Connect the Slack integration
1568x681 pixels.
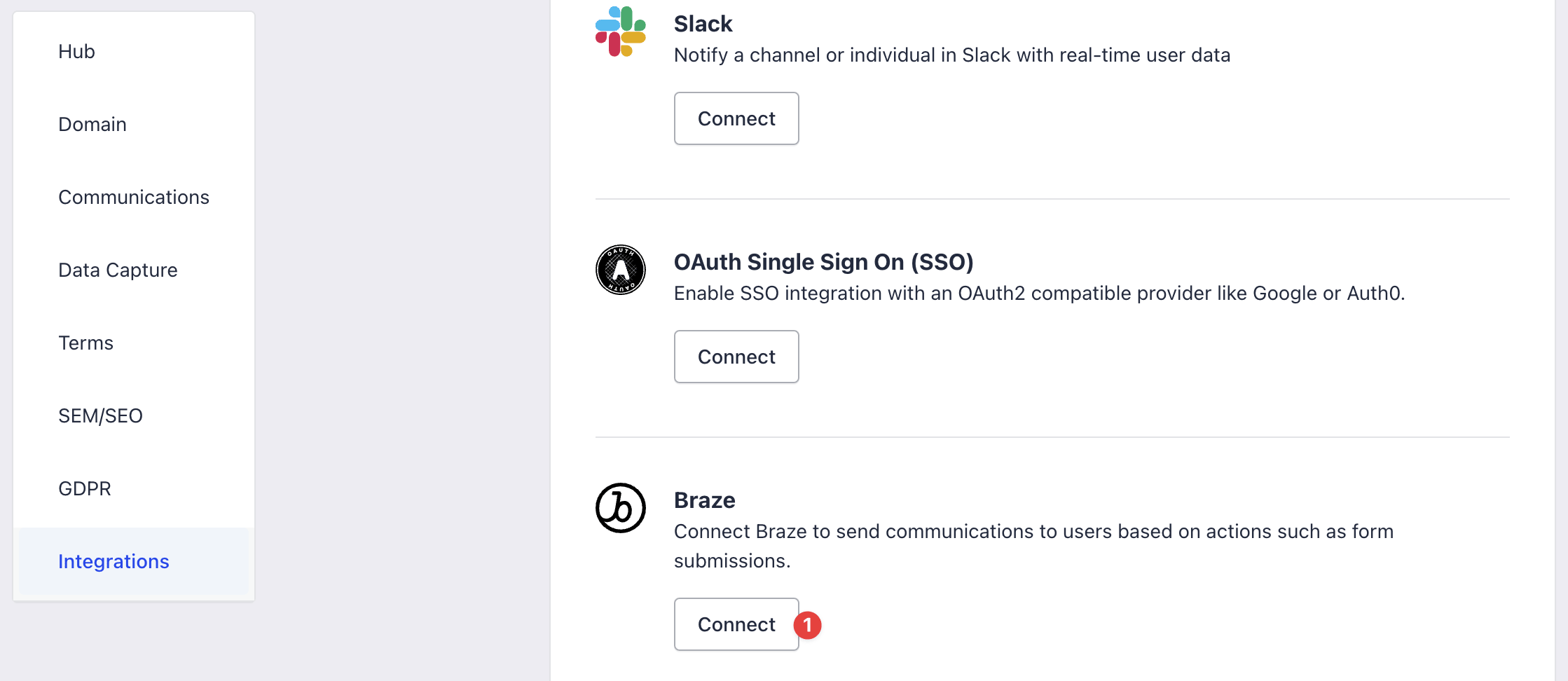(x=736, y=118)
